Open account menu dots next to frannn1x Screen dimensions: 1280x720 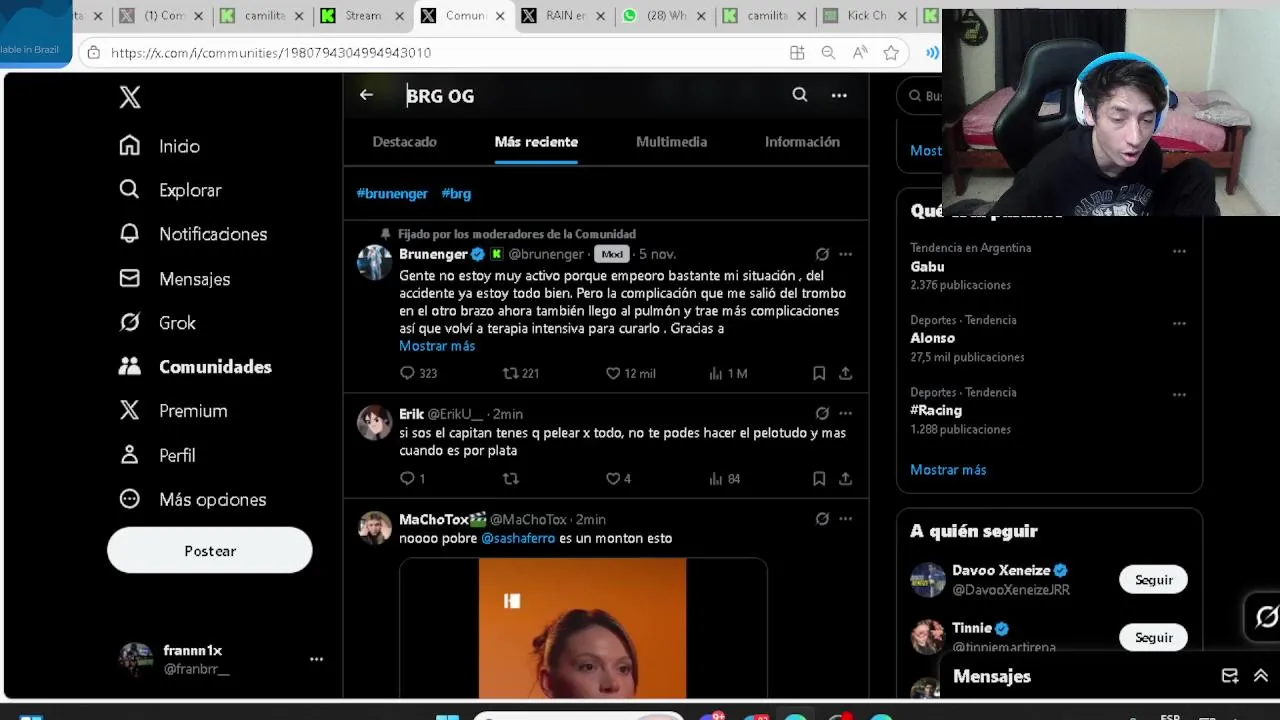[x=316, y=659]
